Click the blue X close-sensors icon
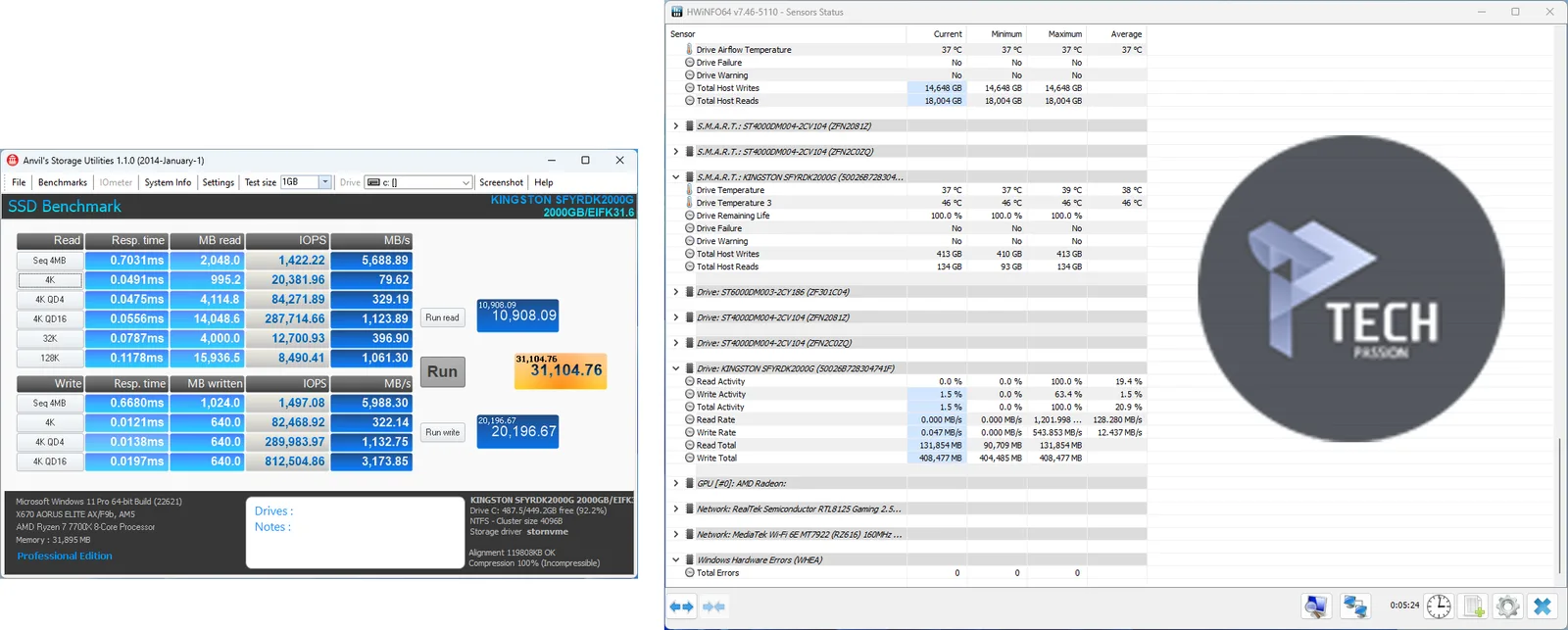 [1543, 606]
